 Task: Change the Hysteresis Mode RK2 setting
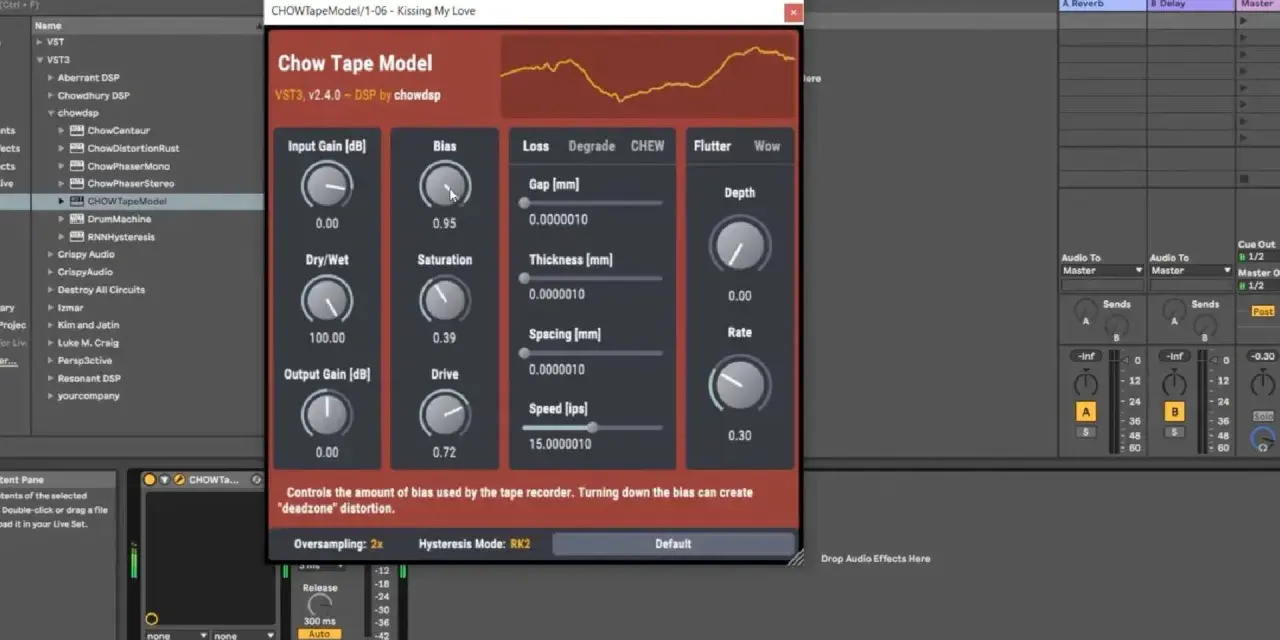520,544
